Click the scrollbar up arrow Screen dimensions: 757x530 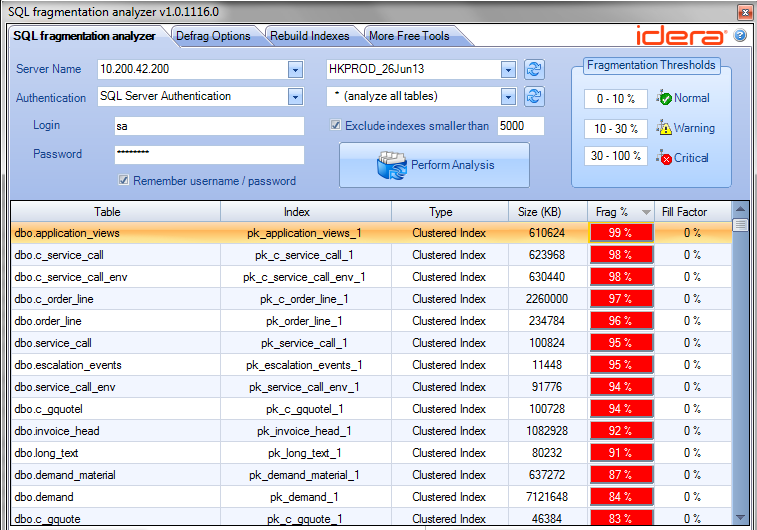[740, 209]
